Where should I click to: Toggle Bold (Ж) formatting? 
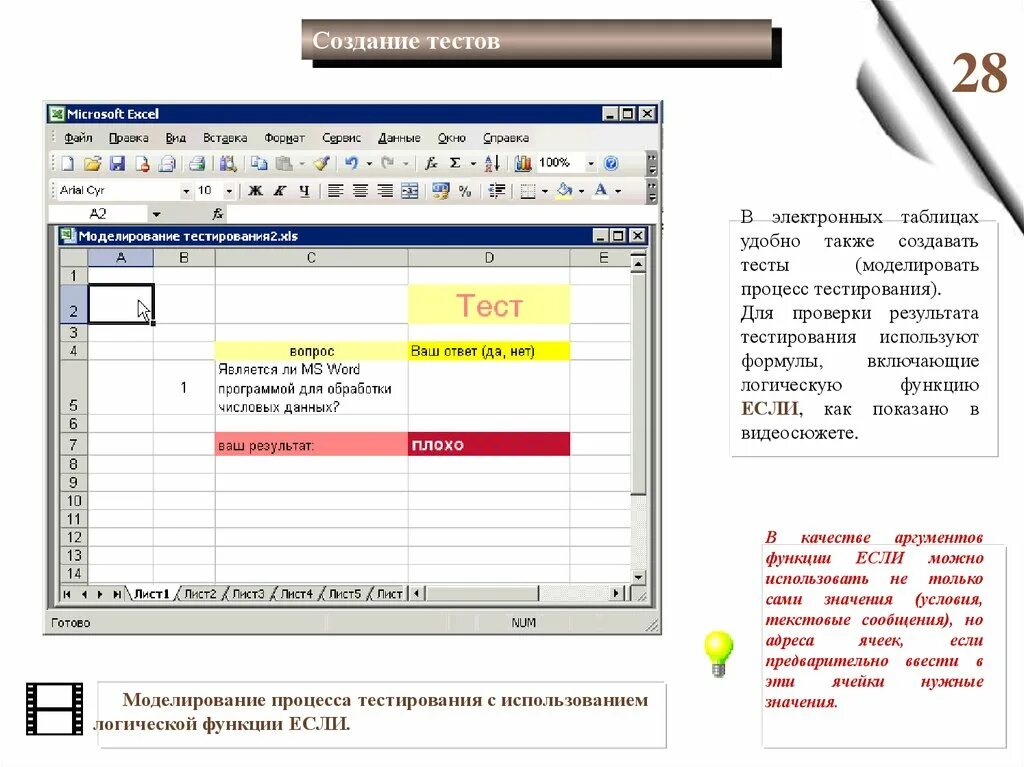point(255,191)
